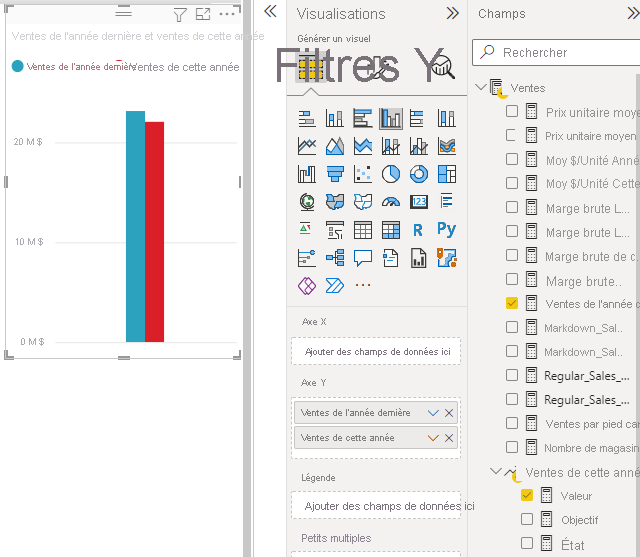Pick the key influencers visual
The image size is (640, 557).
point(307,258)
